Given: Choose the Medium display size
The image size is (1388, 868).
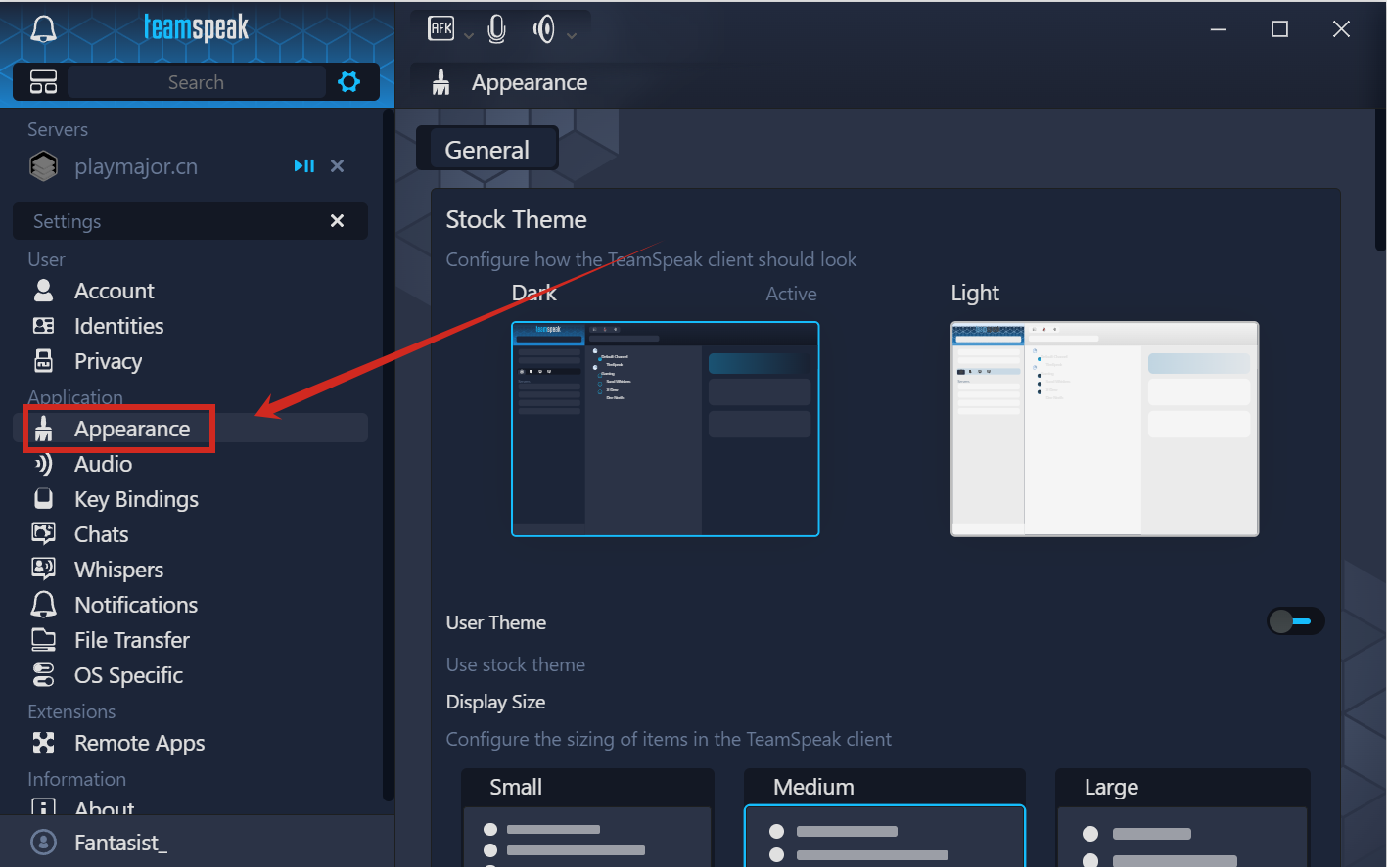Looking at the screenshot, I should pos(885,818).
